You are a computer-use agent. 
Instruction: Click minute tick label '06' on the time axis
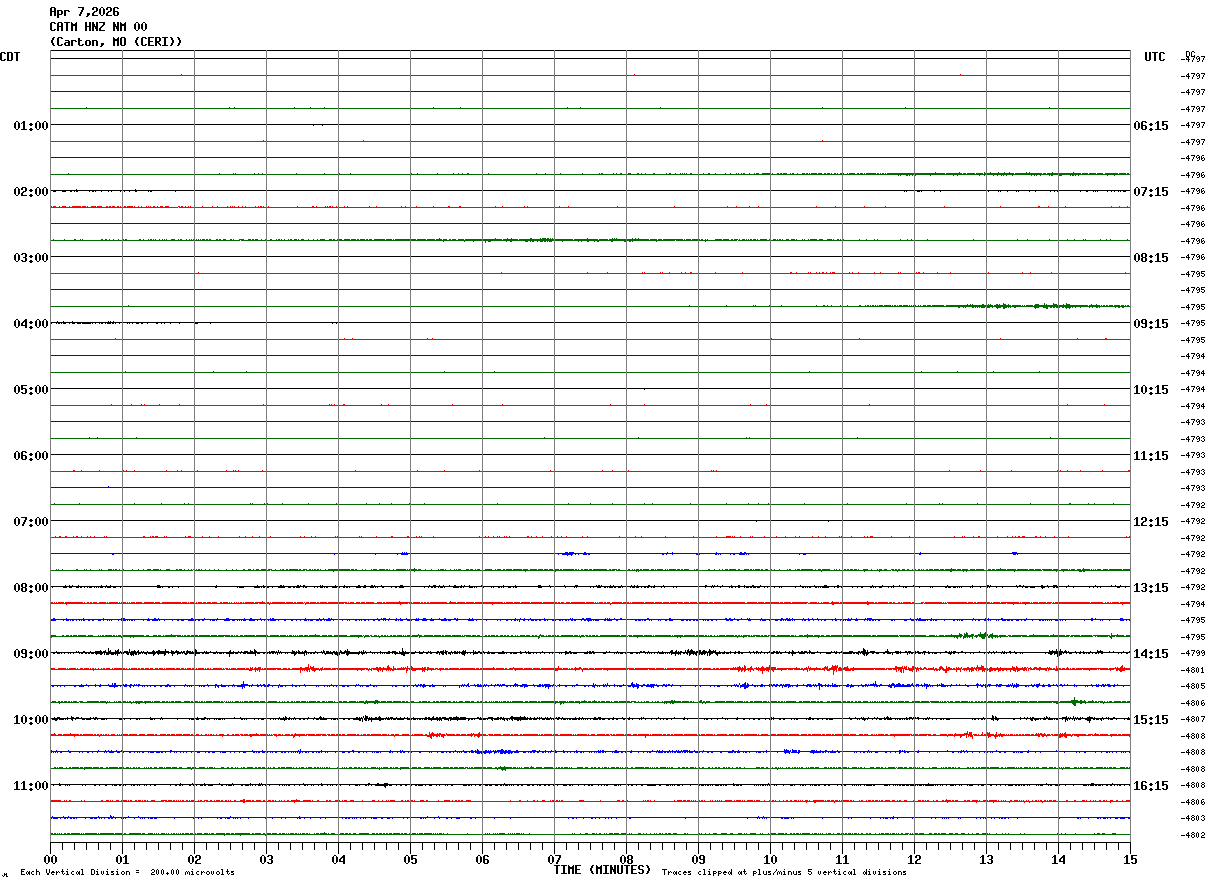tap(482, 860)
